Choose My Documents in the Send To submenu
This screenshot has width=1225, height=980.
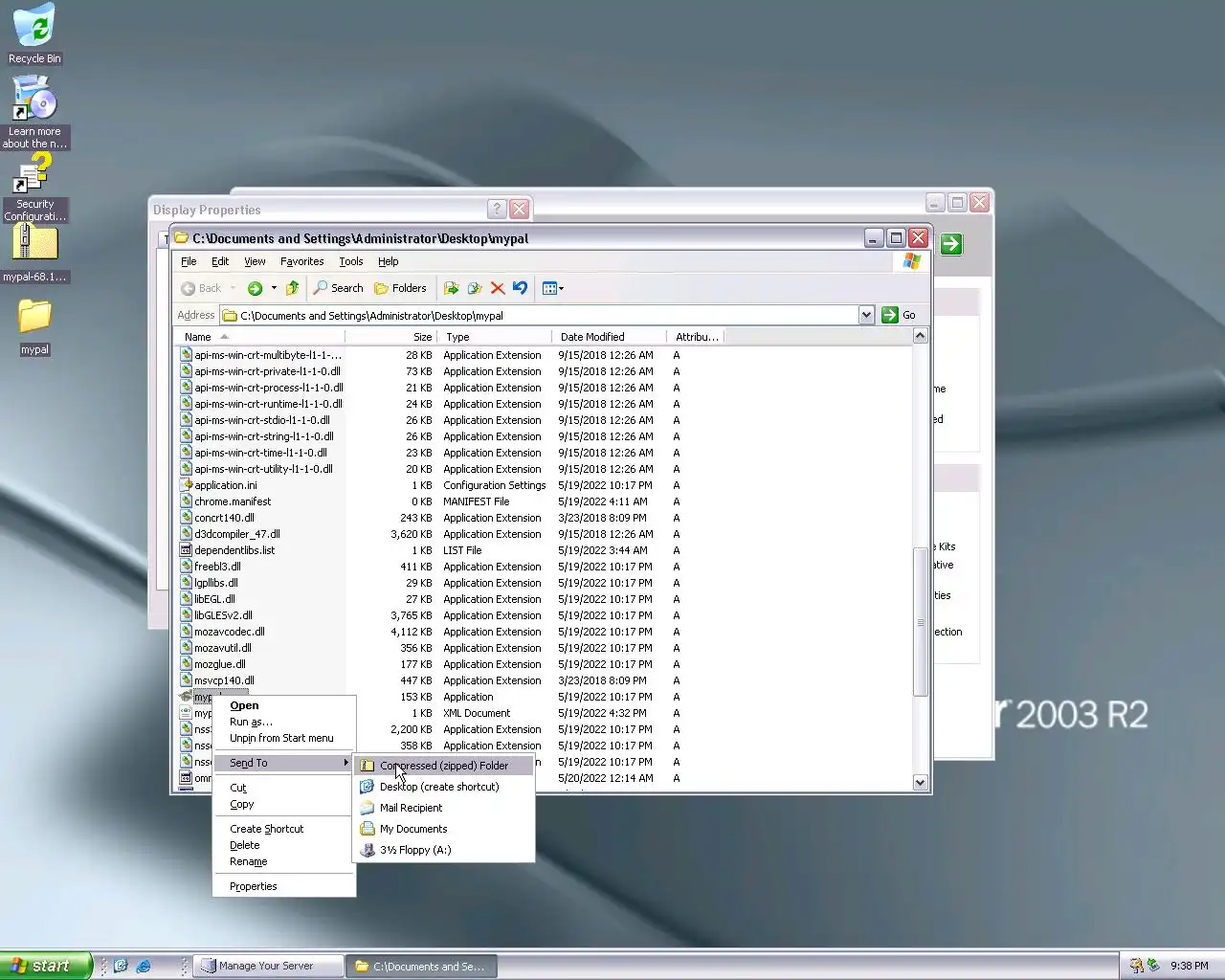coord(444,829)
